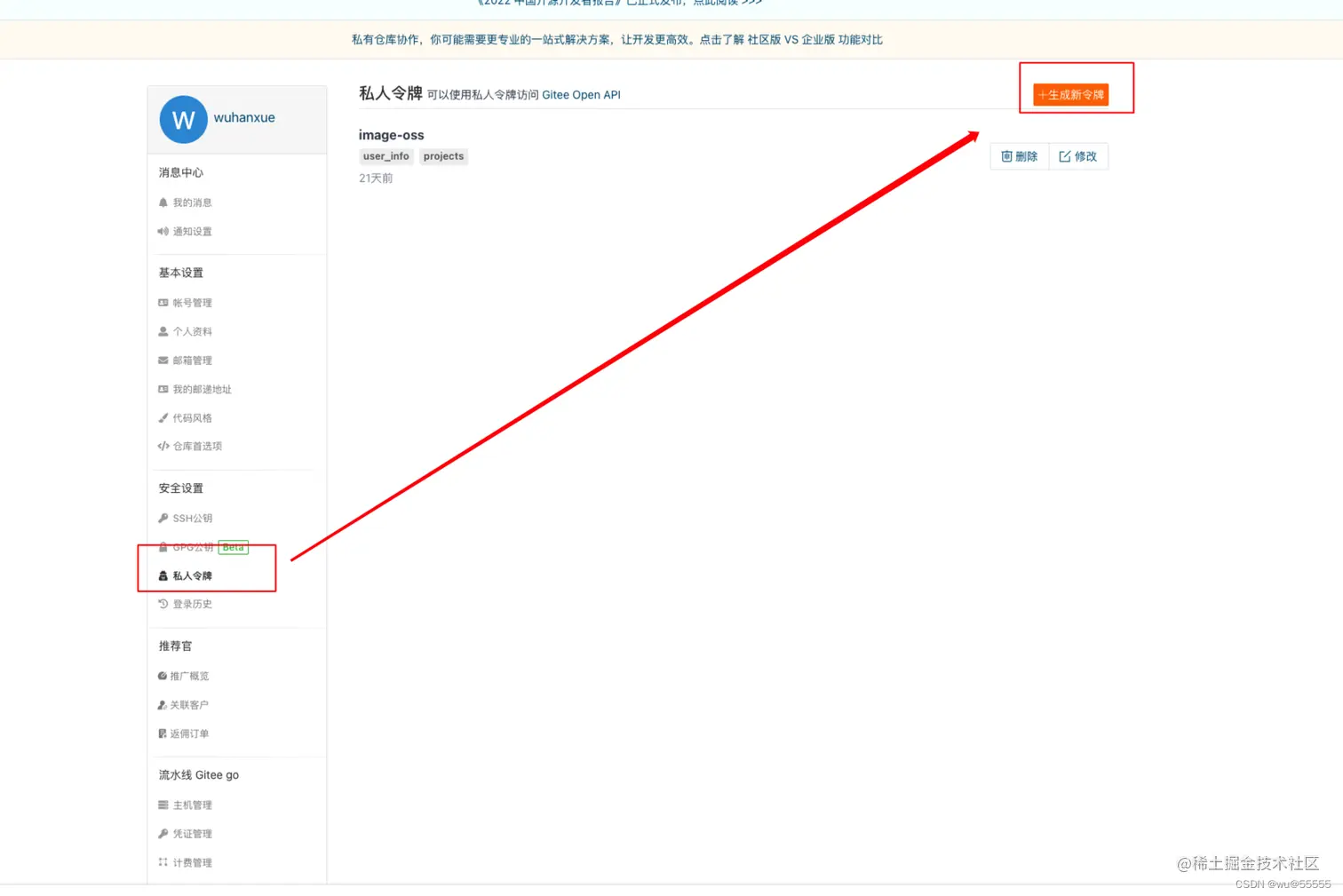Open 个人资料 page
1343x896 pixels.
coord(192,331)
